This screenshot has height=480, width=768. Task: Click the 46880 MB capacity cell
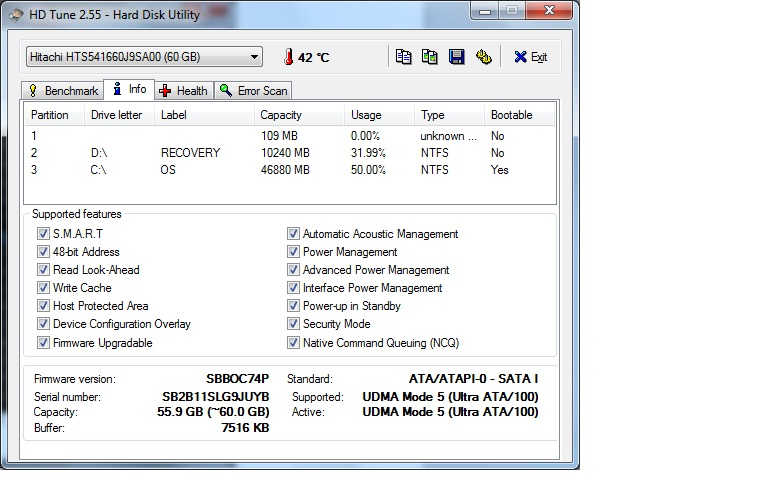[285, 170]
